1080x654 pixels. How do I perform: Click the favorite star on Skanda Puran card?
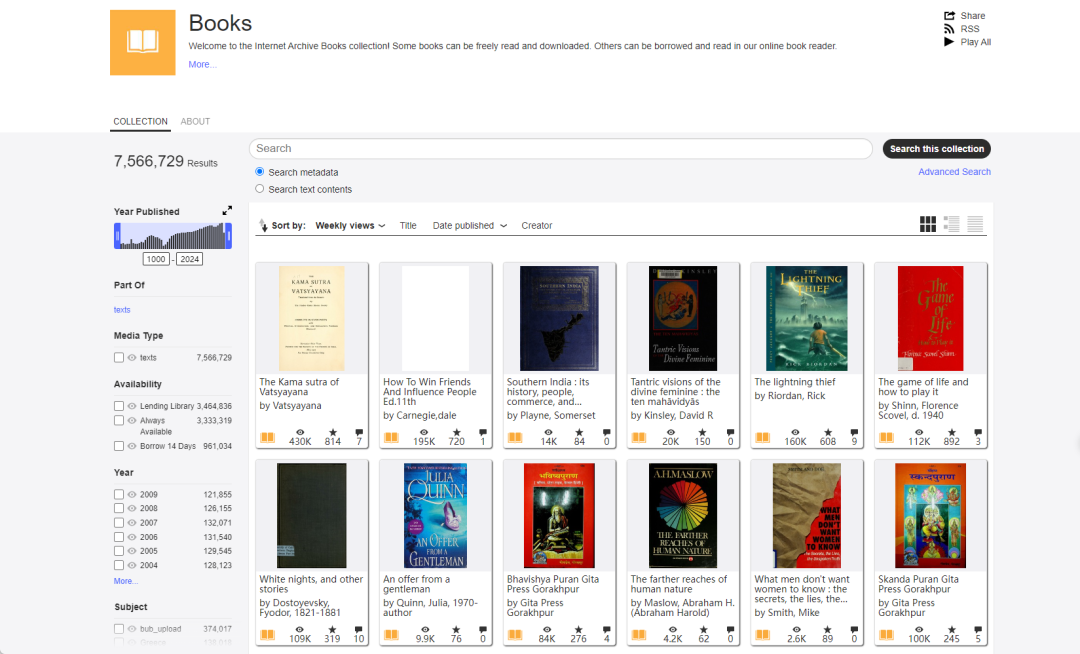(x=952, y=630)
